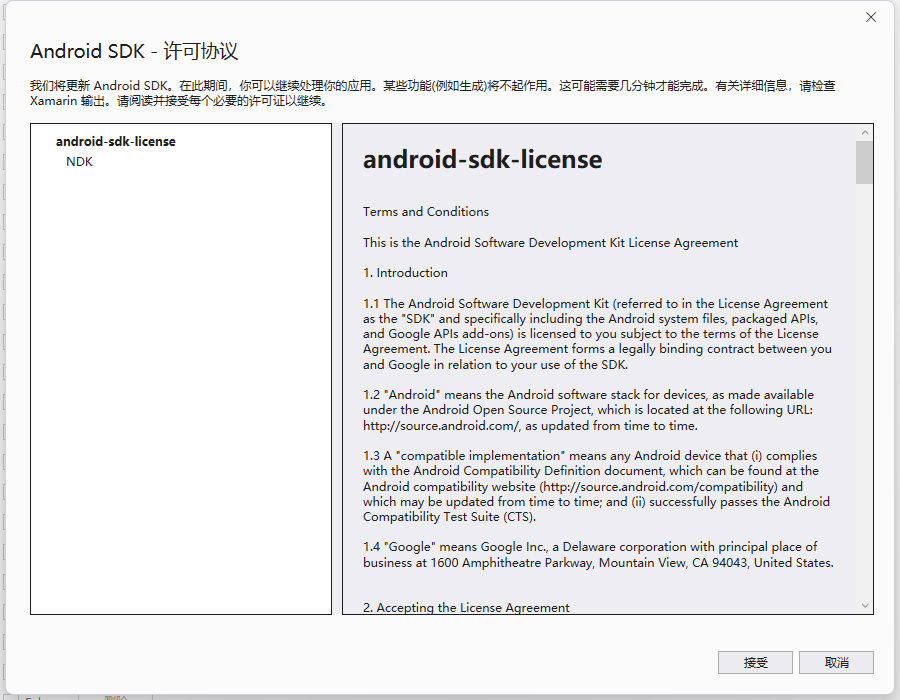
Task: Click the scrollbar thumb in the license pane
Action: (864, 163)
